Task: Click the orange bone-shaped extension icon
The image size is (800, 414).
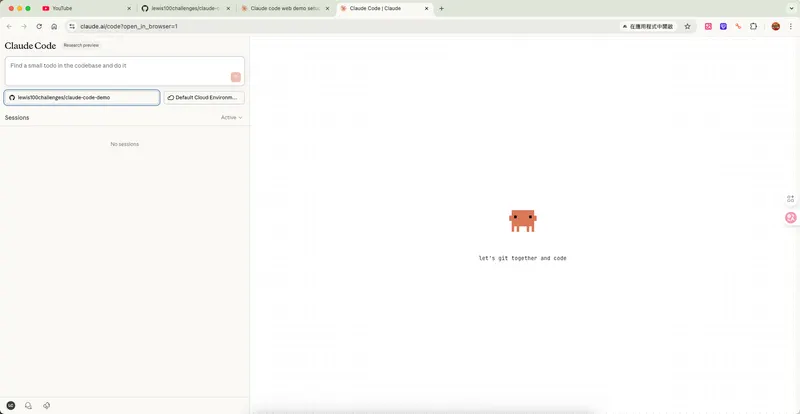Action: pos(738,27)
